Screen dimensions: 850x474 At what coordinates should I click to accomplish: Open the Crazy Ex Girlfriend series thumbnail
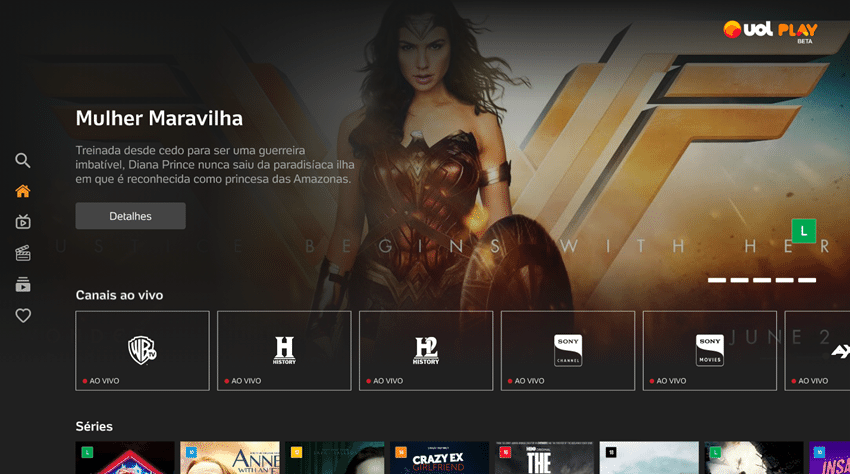tap(439, 458)
